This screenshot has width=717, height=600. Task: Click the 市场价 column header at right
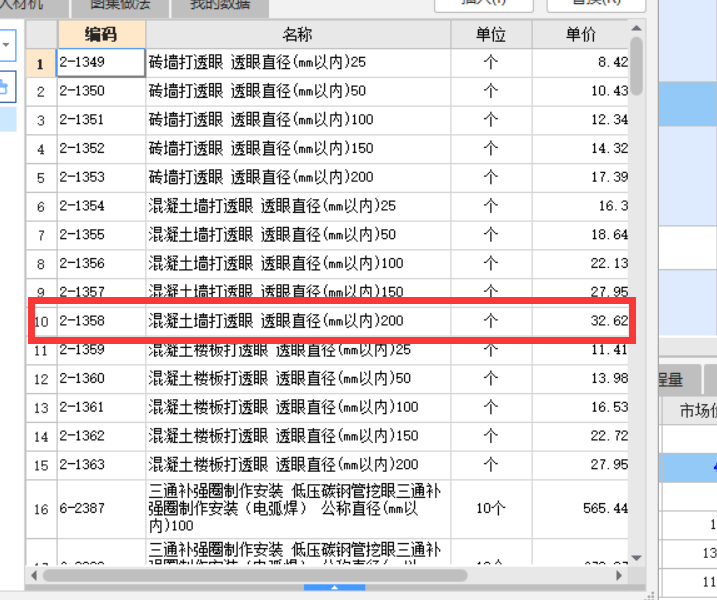click(690, 411)
